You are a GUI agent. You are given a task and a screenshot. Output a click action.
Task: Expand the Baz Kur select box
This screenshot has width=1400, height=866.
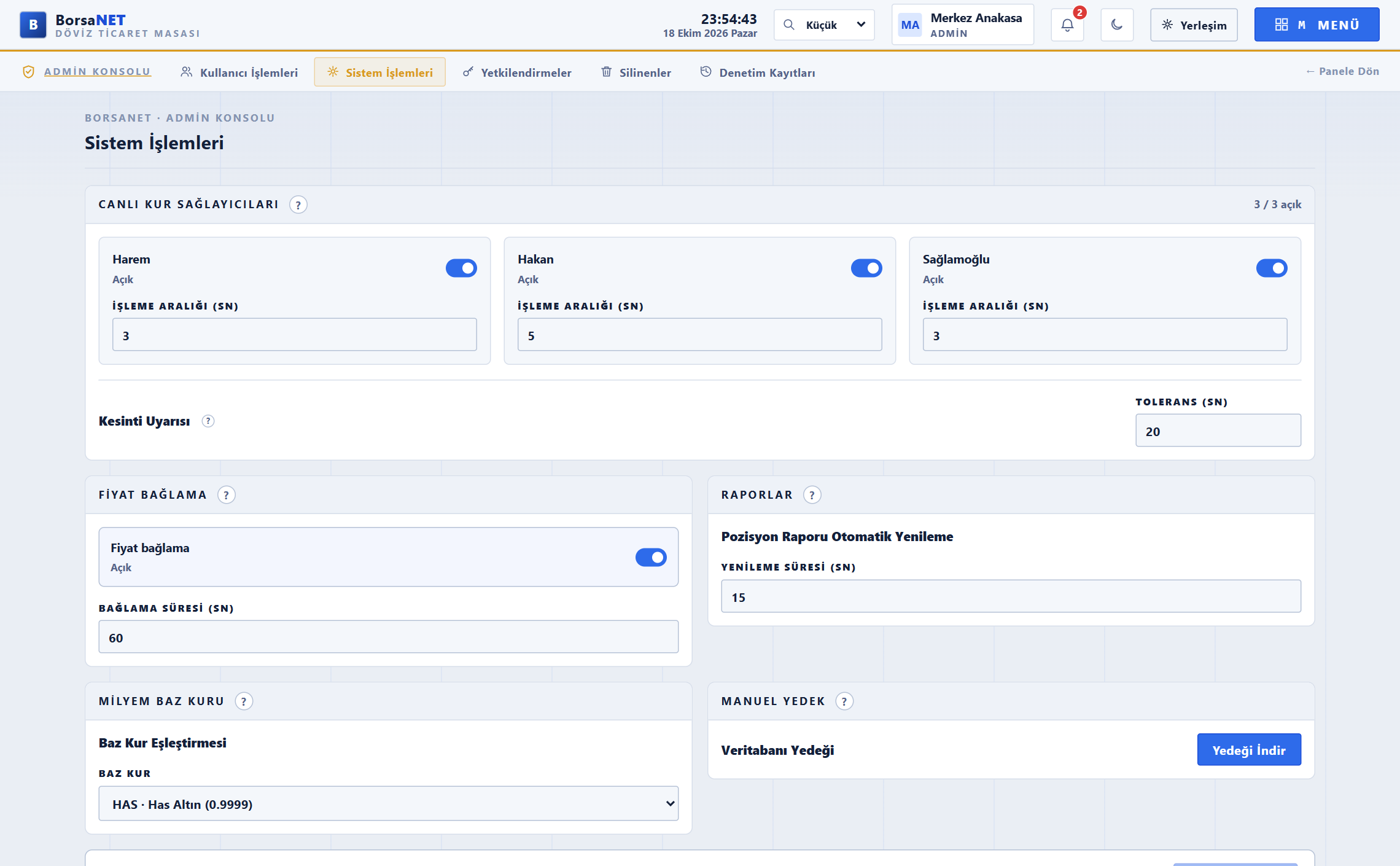click(x=389, y=804)
